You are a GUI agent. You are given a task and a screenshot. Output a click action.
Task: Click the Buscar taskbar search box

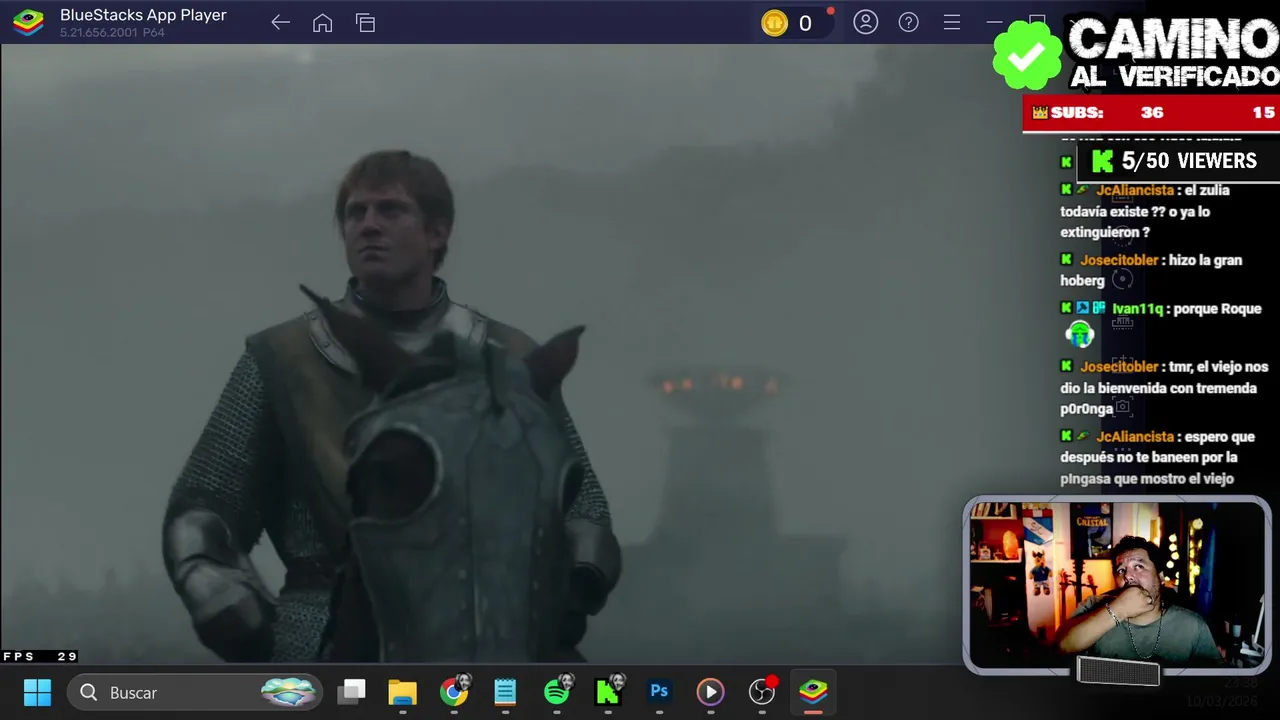195,692
